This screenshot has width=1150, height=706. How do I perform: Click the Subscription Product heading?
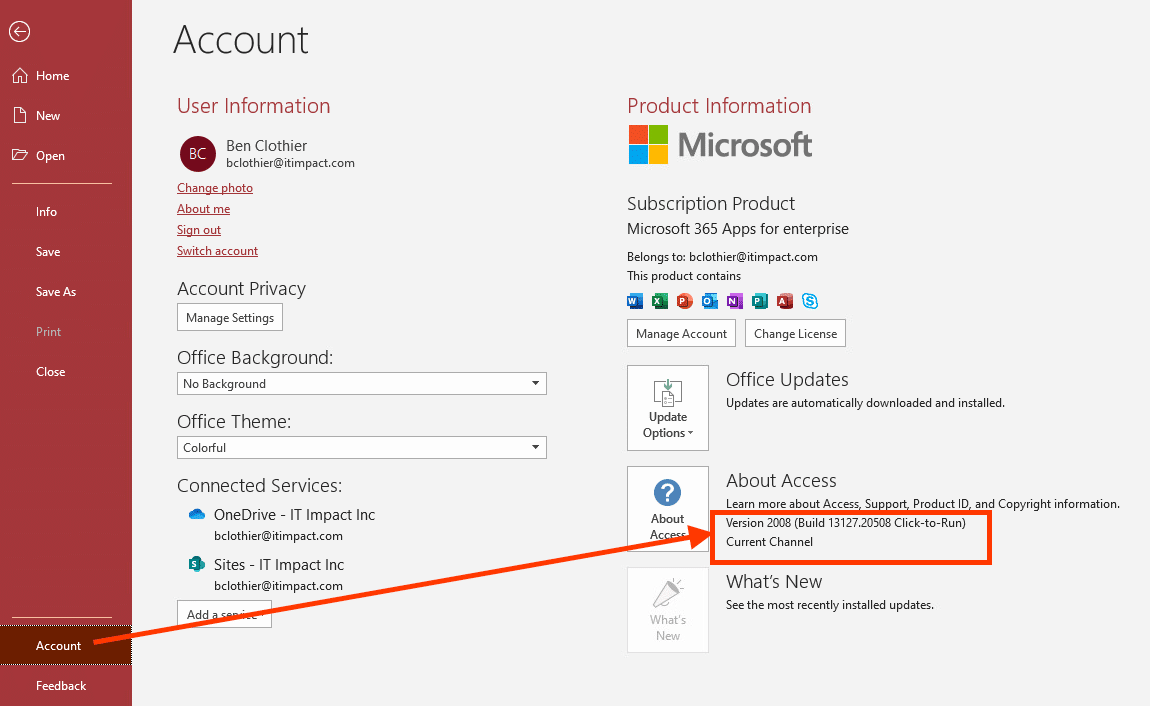point(711,204)
